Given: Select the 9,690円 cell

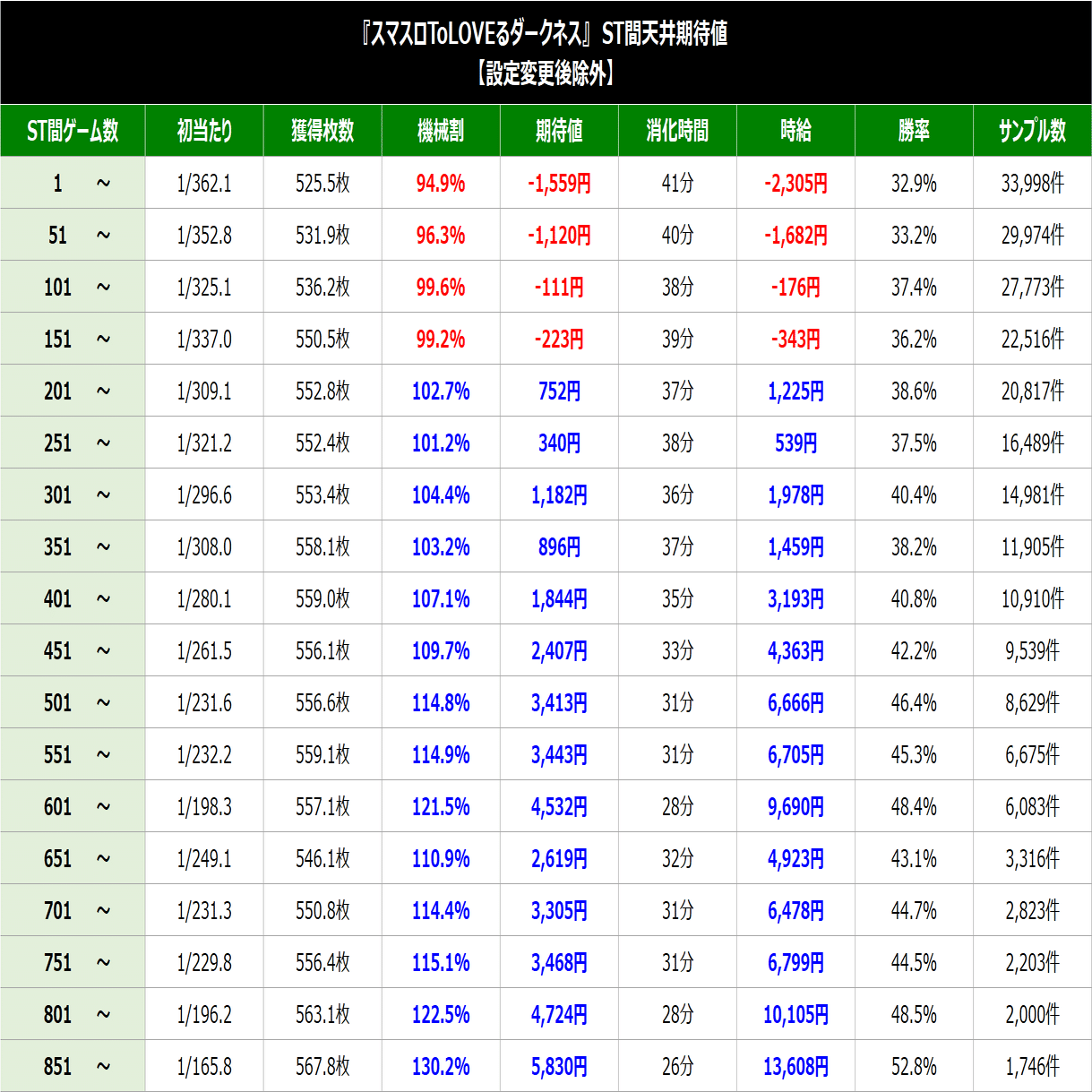Looking at the screenshot, I should click(x=795, y=807).
